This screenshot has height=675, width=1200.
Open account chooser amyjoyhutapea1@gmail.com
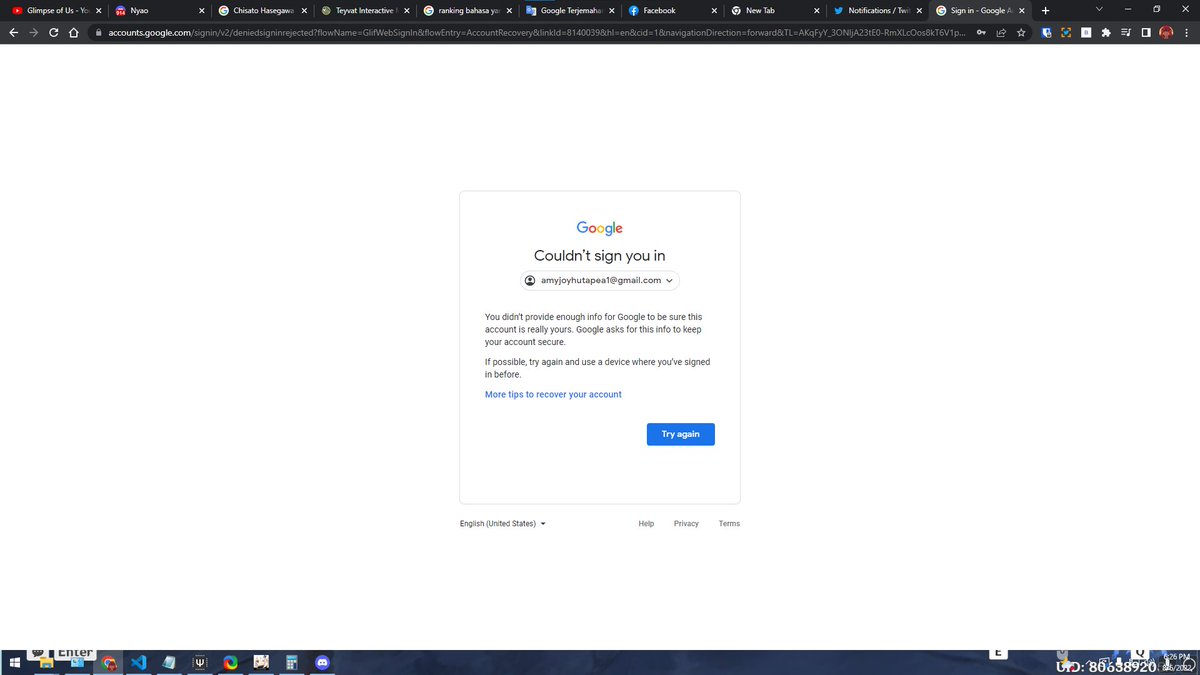[600, 281]
